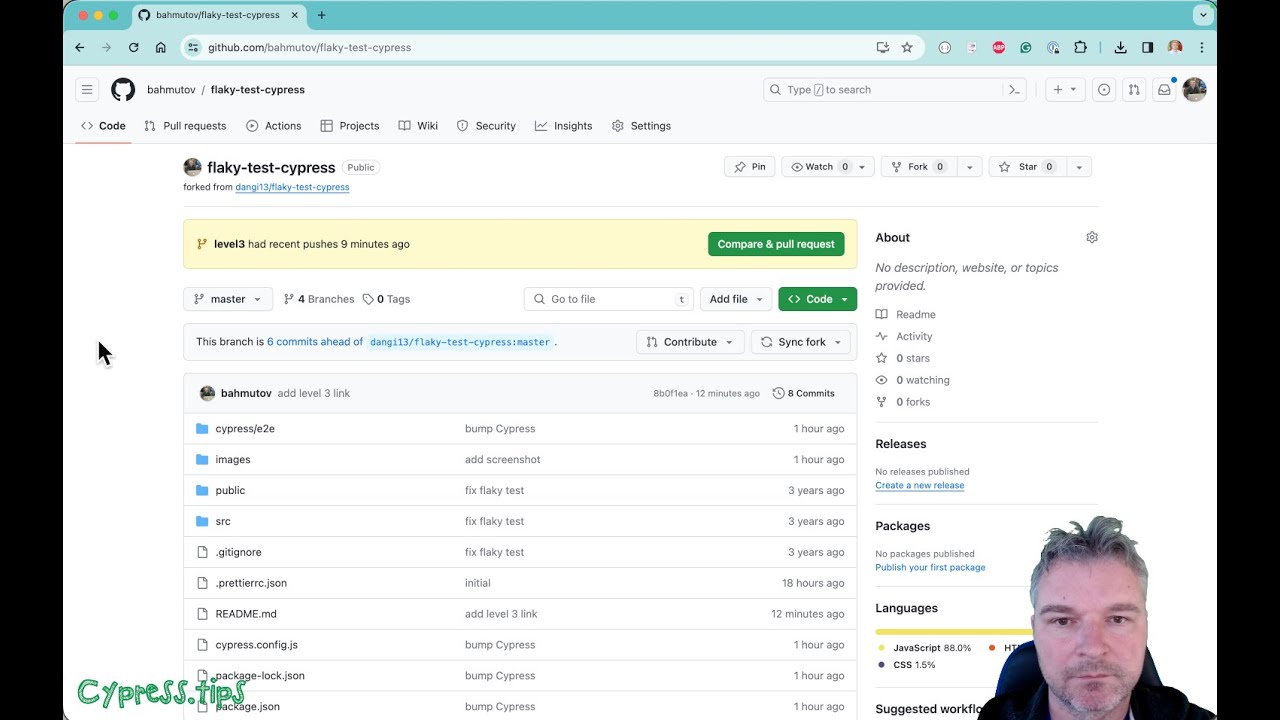Open the Chrome side panel icon

1147,47
